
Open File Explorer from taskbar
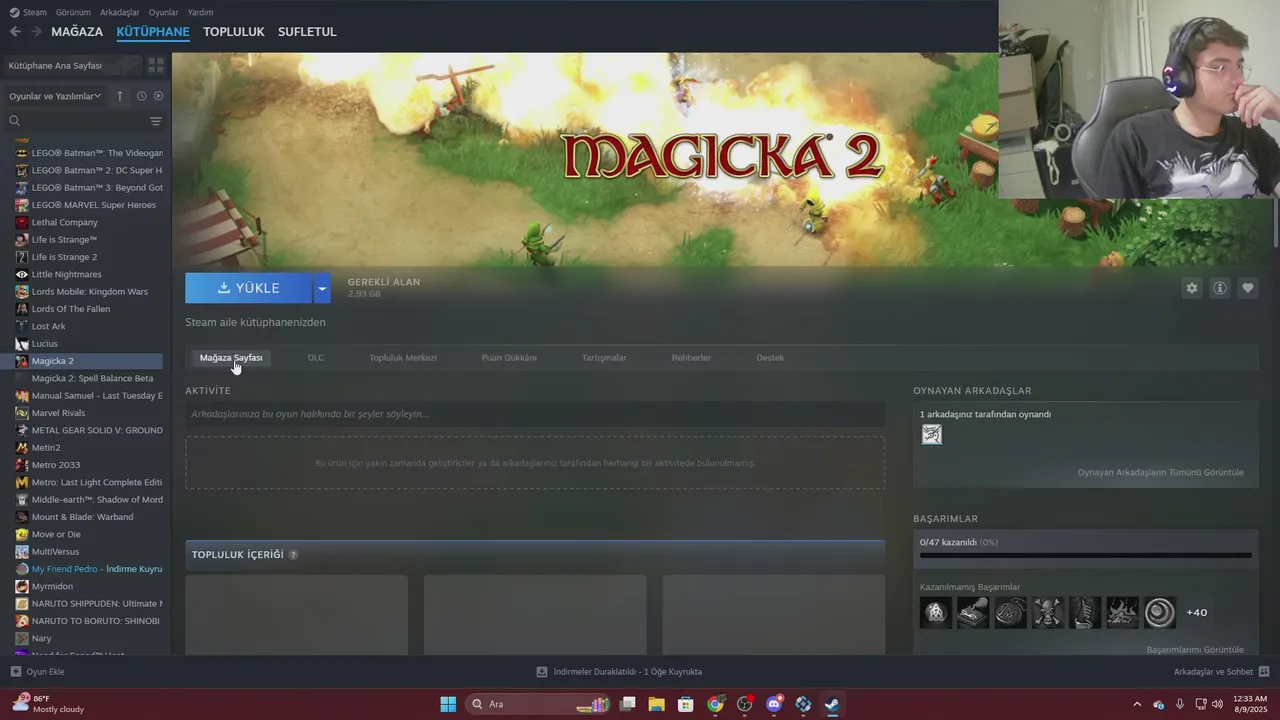(x=656, y=704)
